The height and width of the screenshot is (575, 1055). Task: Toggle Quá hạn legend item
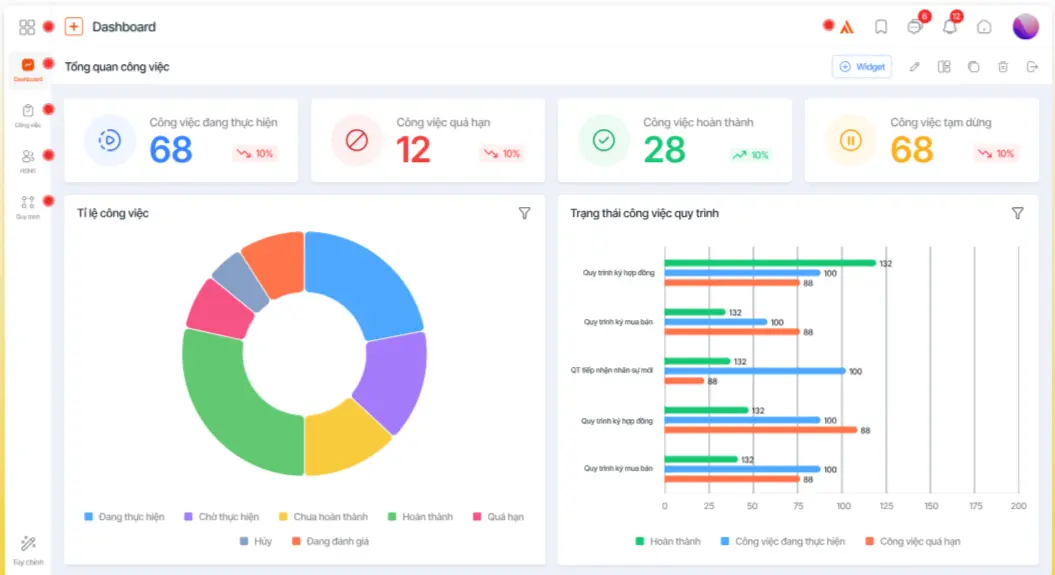(x=498, y=516)
